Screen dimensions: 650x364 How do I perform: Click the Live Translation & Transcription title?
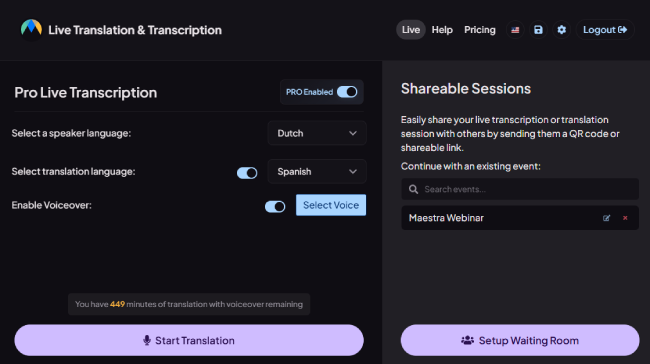coord(135,30)
